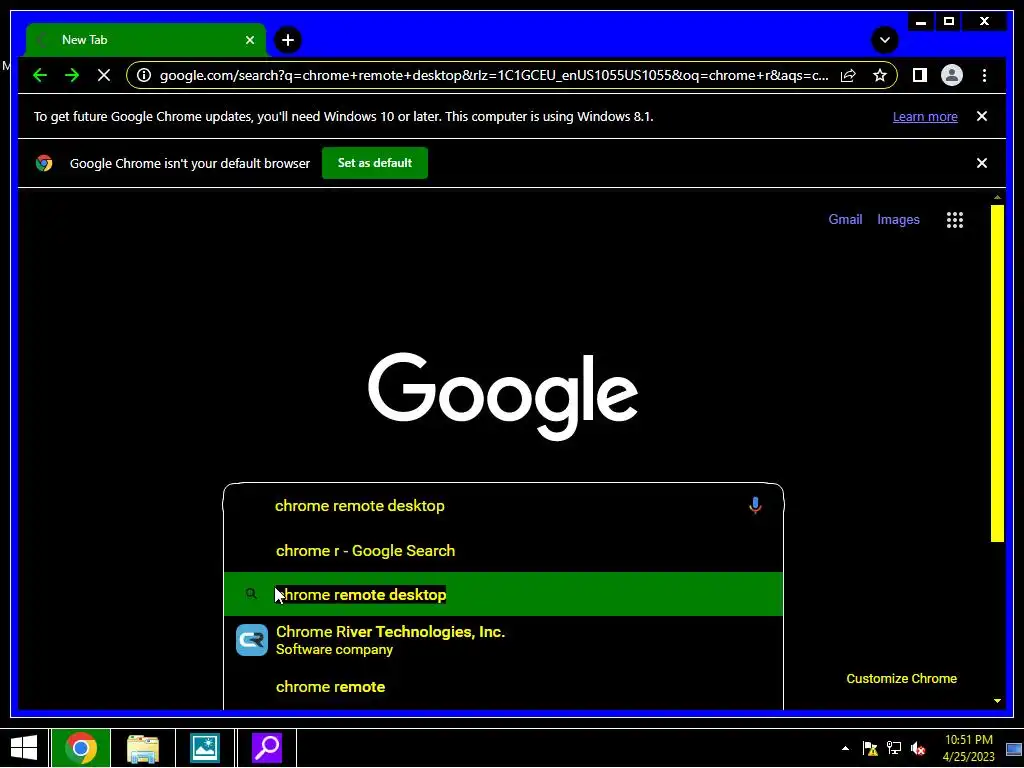This screenshot has height=768, width=1024.
Task: Dismiss the default browser infobar
Action: click(x=982, y=163)
